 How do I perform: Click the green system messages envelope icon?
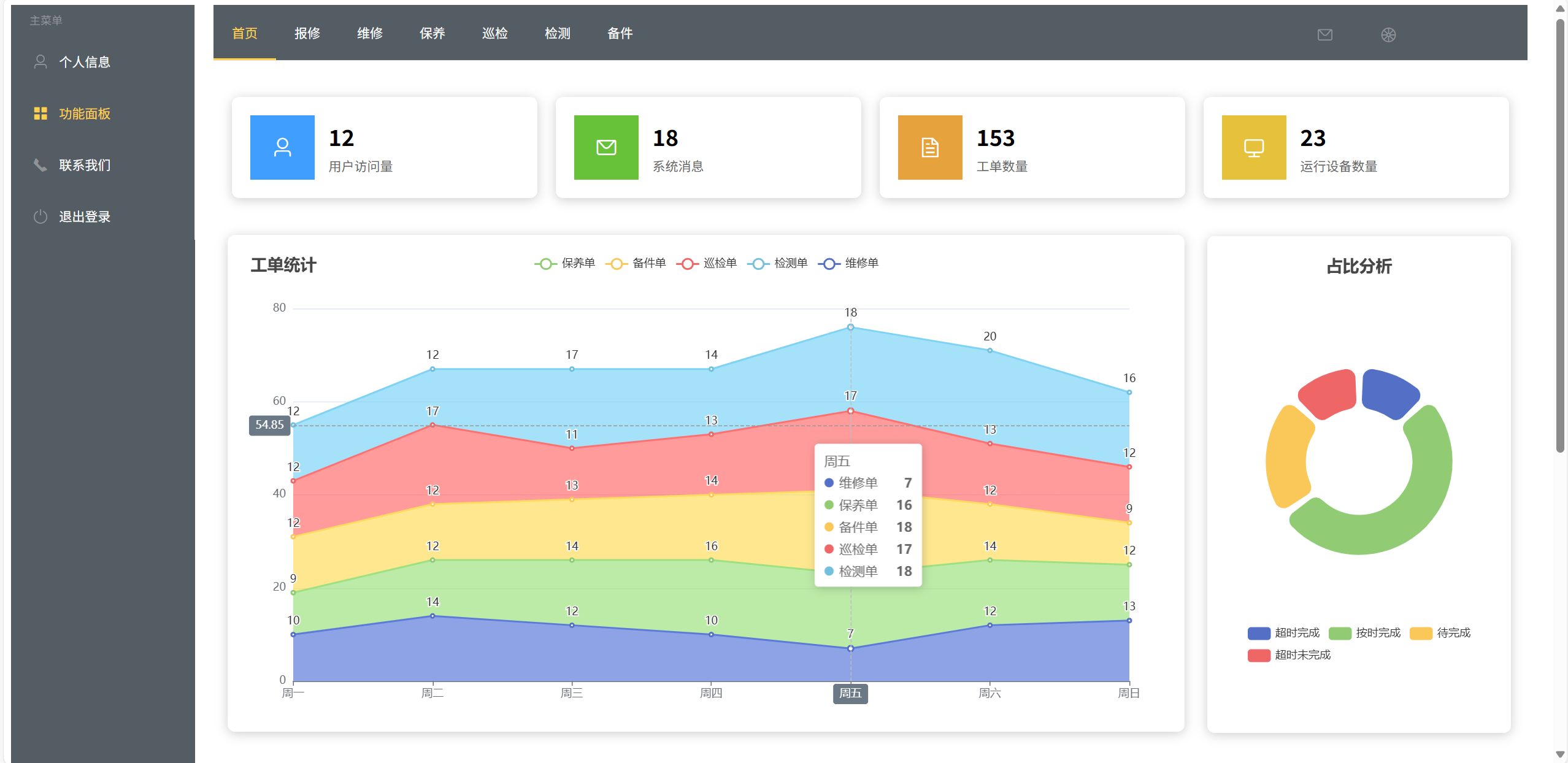click(x=606, y=147)
